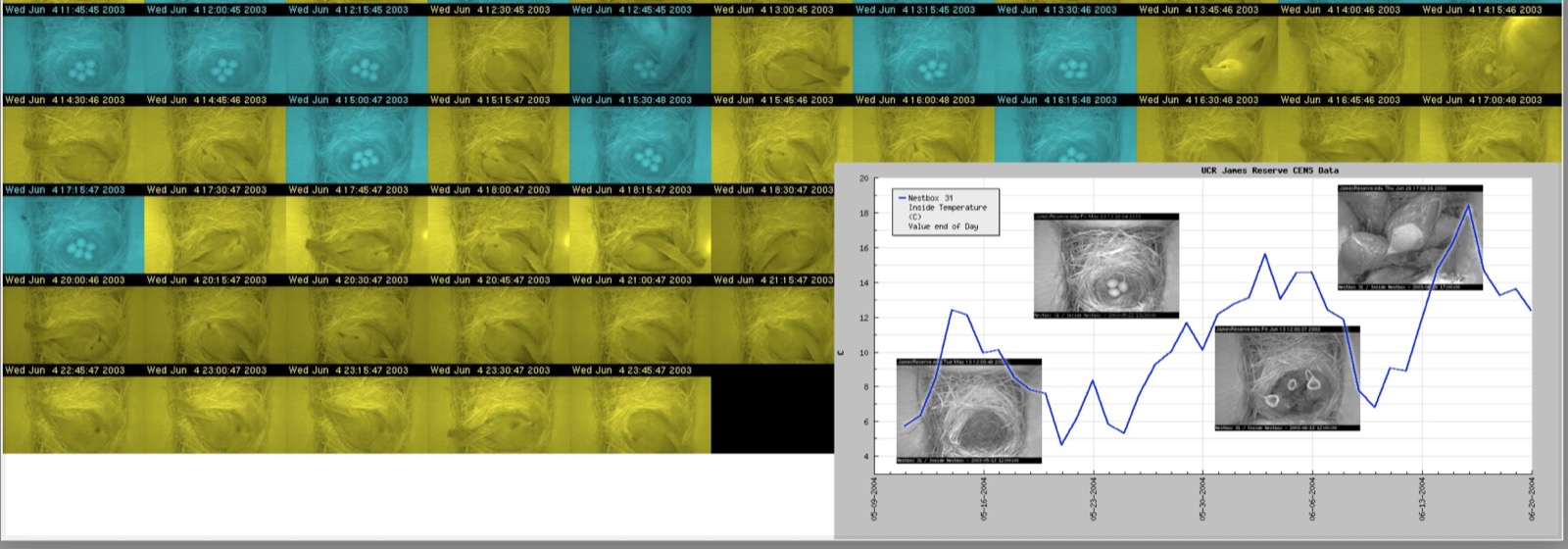The image size is (1568, 549).
Task: Open the top-right fledgling inset photo
Action: point(1409,238)
